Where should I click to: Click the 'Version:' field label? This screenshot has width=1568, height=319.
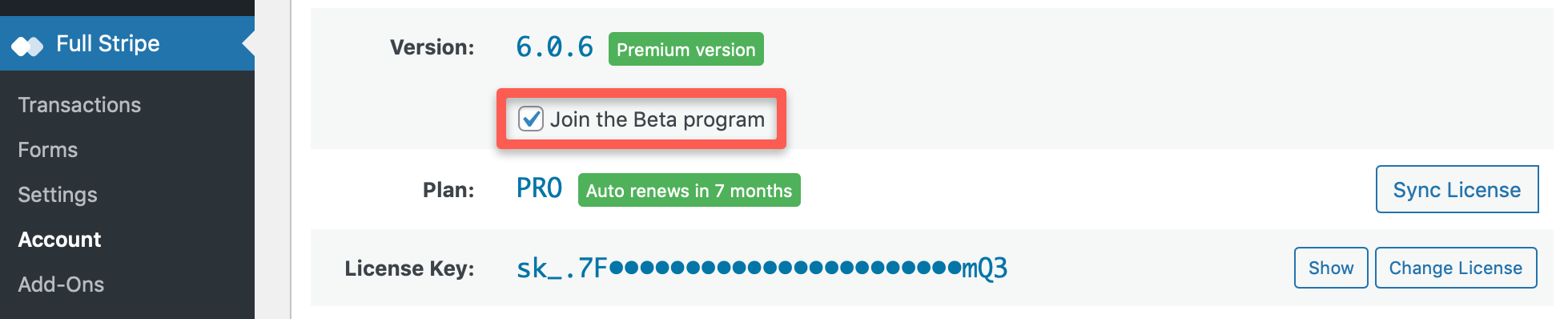point(432,47)
